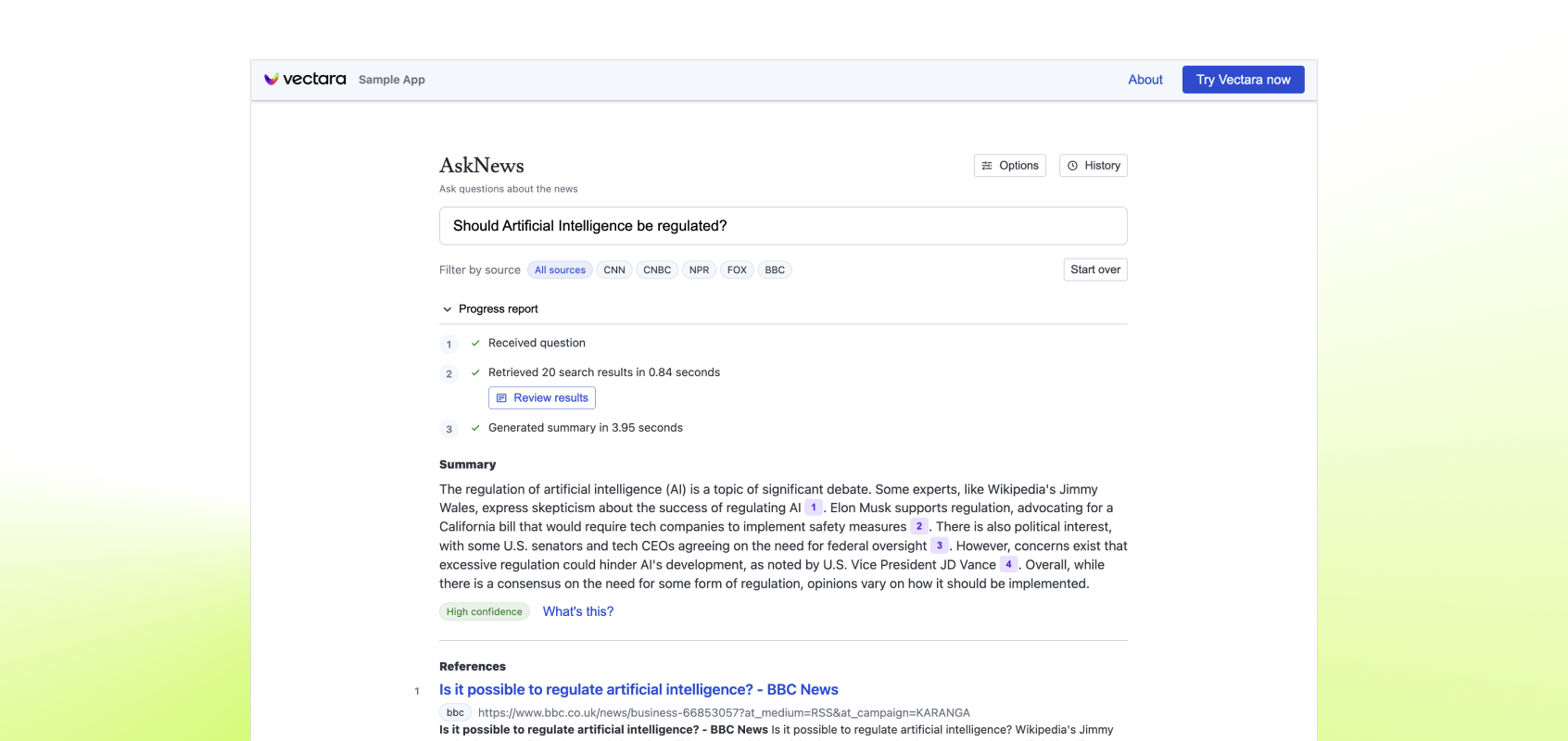Click the checkmark icon beside Generated summary
Viewport: 1568px width, 741px height.
coord(475,428)
